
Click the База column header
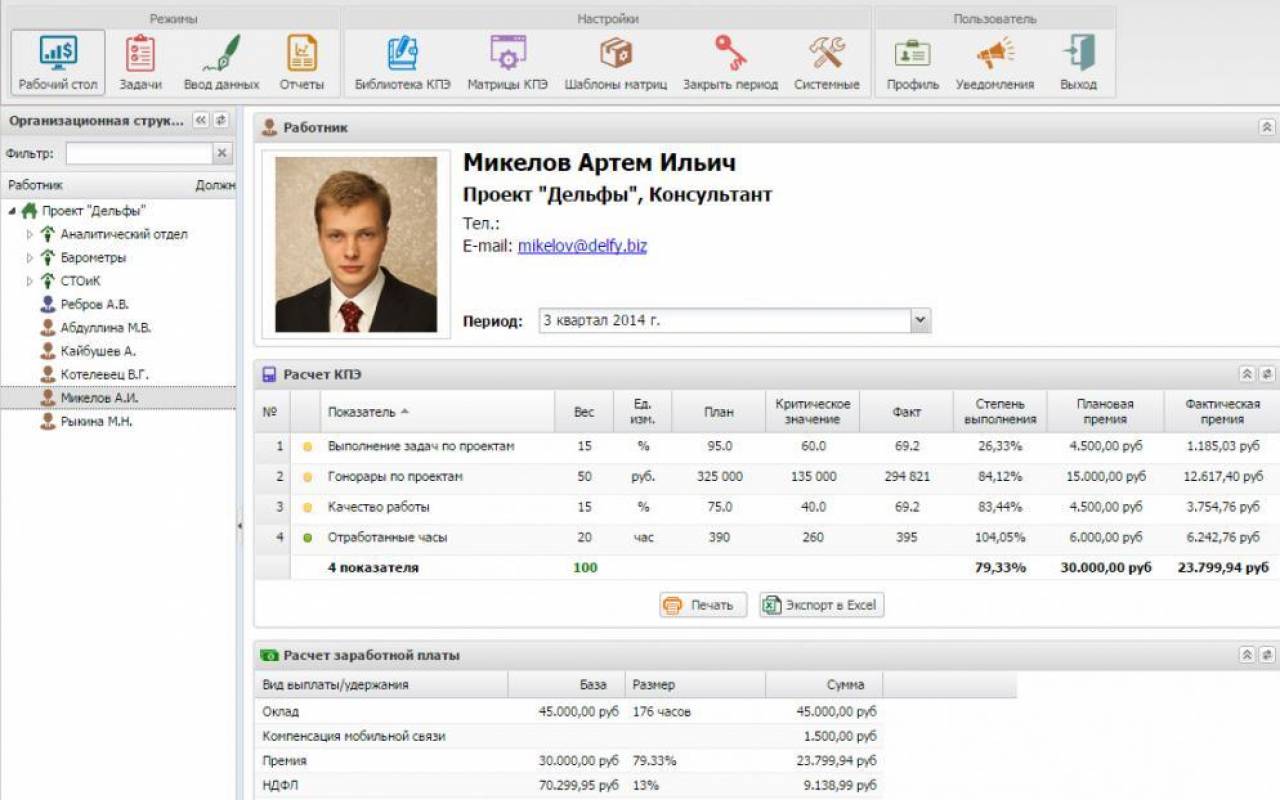pos(566,685)
